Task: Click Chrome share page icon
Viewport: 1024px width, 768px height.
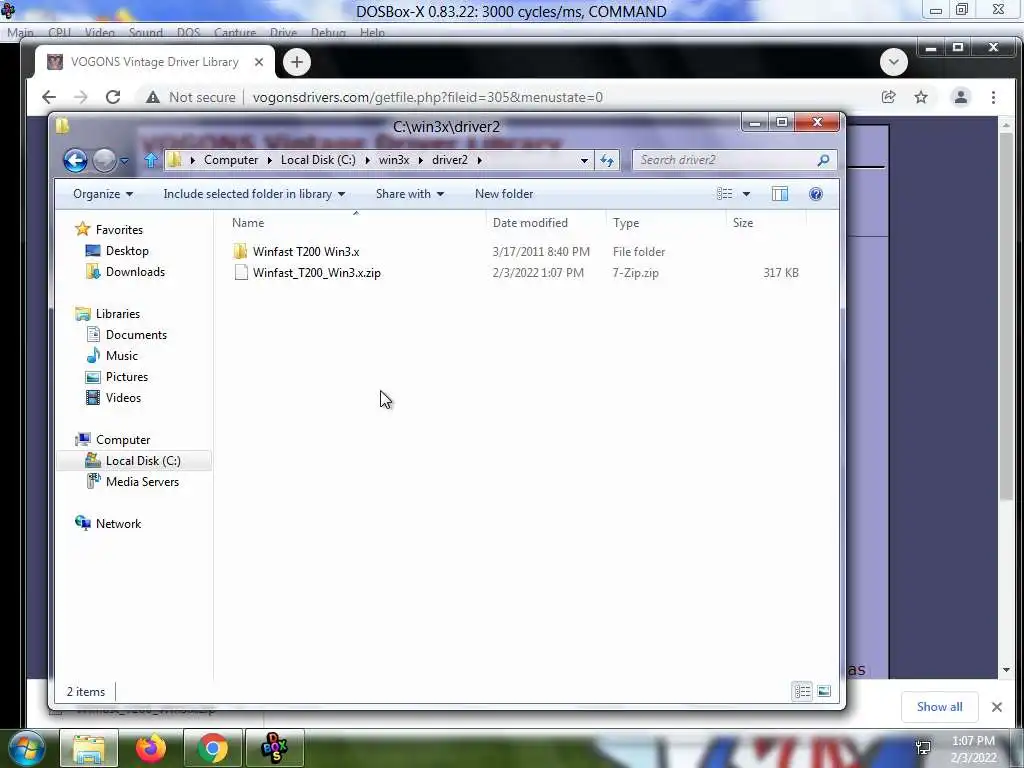Action: (x=888, y=97)
